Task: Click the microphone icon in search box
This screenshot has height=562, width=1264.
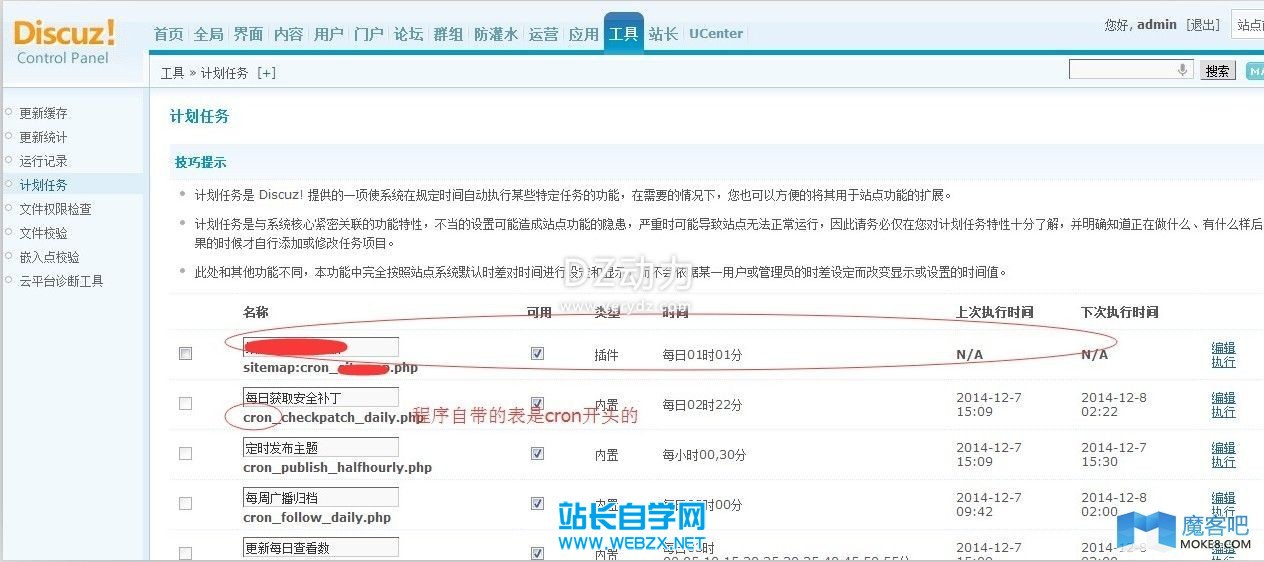Action: point(1183,70)
